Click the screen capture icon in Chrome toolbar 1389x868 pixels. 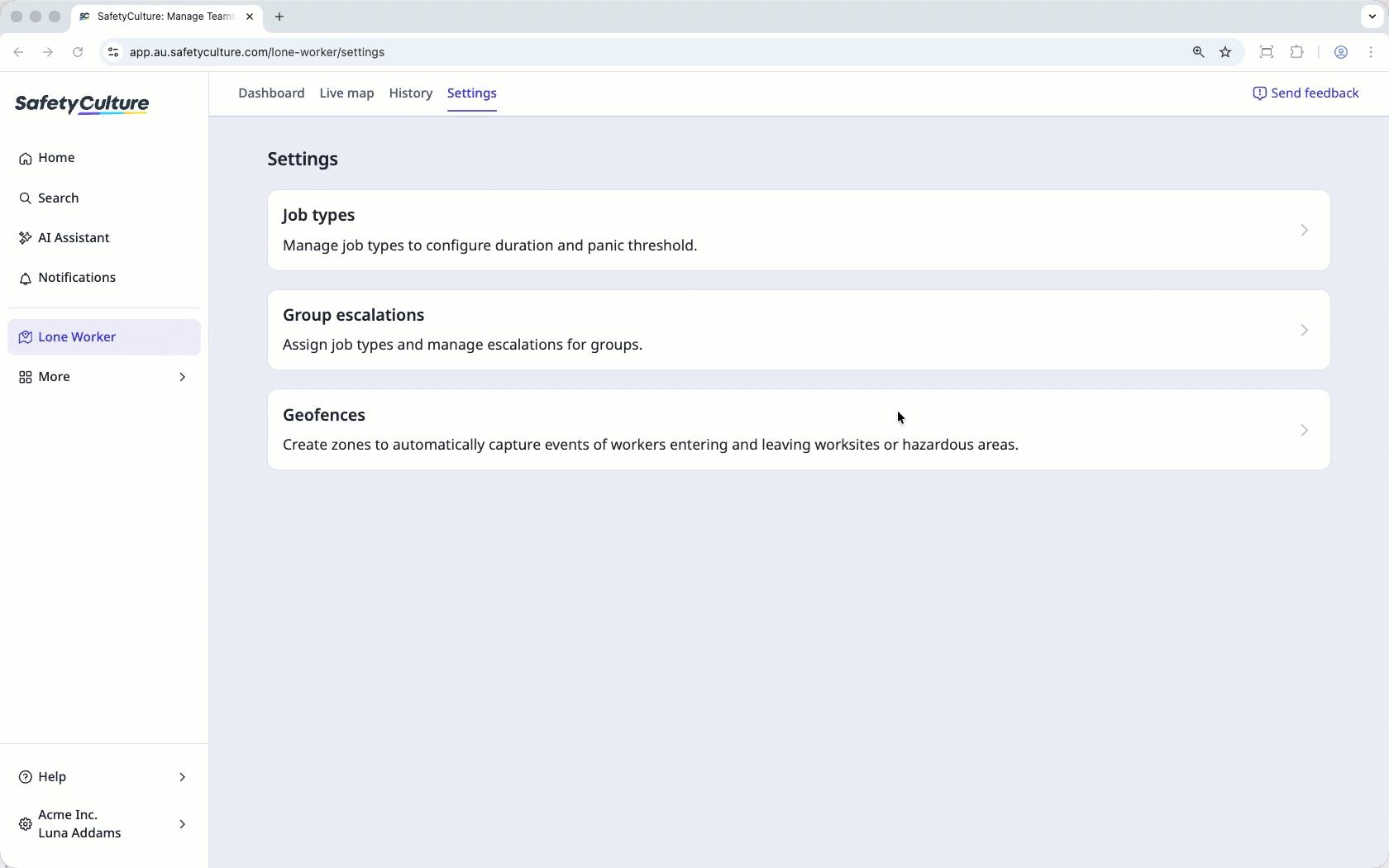pos(1267,52)
